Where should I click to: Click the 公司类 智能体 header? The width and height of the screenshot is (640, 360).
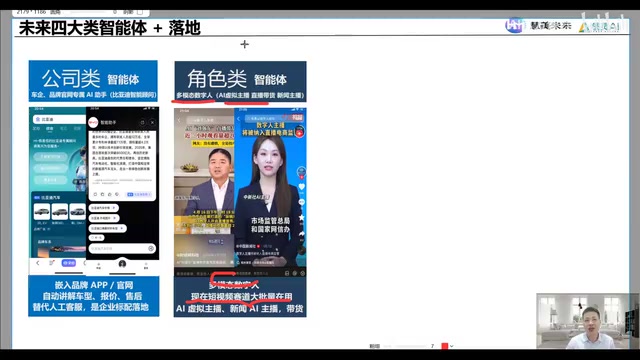pyautogui.click(x=91, y=78)
